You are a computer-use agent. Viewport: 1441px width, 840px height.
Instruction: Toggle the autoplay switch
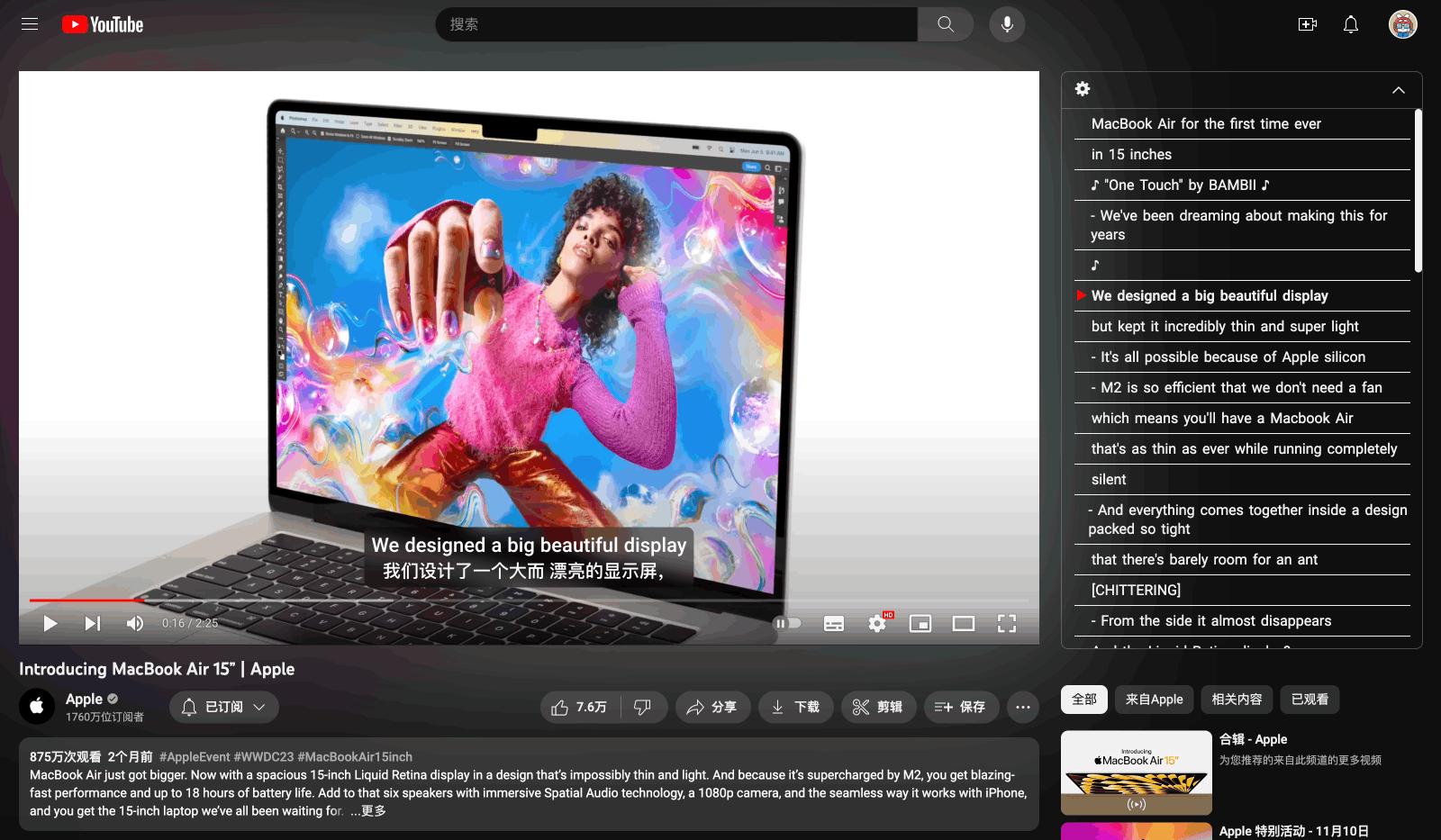(787, 623)
